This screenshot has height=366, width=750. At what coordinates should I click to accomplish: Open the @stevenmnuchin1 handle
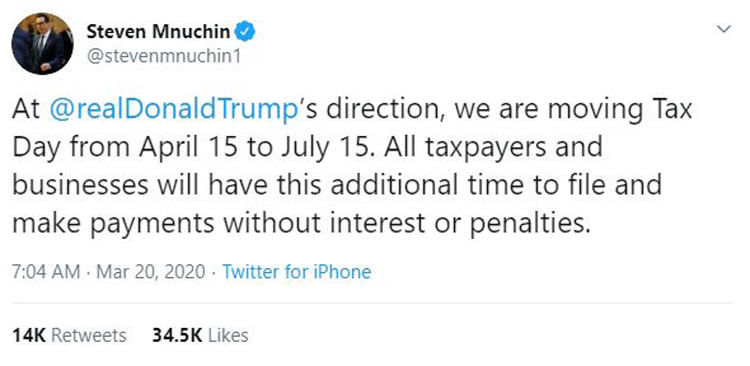pos(163,56)
